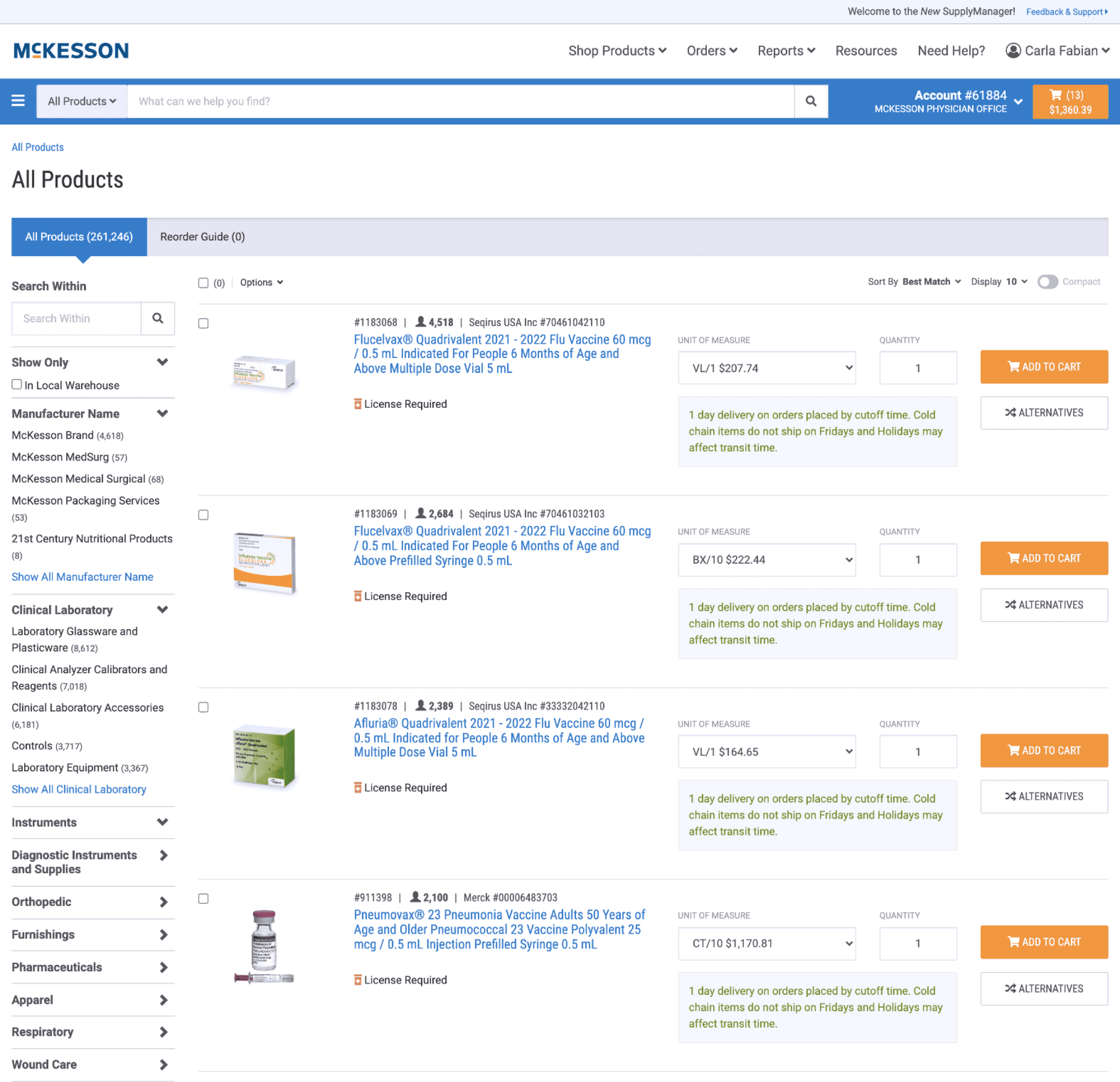
Task: Open the hamburger menu icon
Action: point(18,101)
